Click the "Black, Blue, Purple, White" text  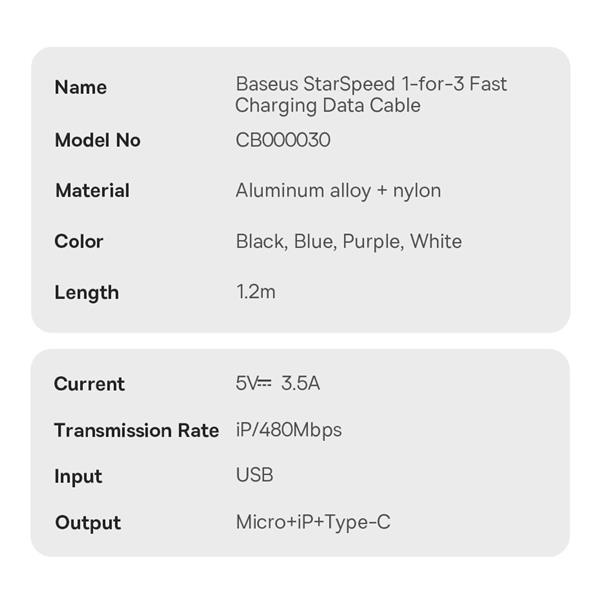tap(348, 241)
